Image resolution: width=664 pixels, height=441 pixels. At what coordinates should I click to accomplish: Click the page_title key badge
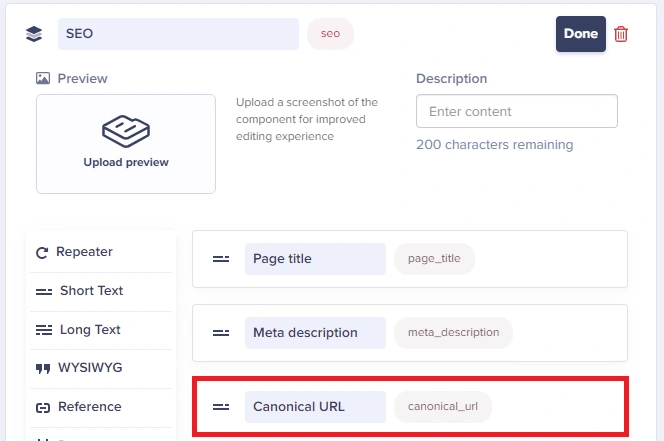point(434,259)
